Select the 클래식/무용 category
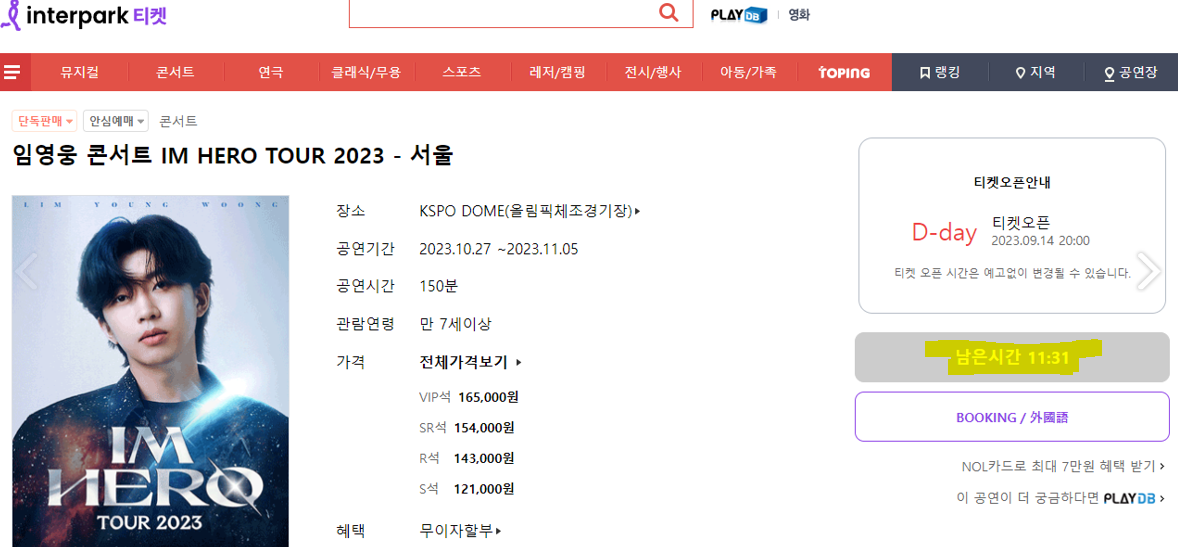The image size is (1178, 547). 366,73
